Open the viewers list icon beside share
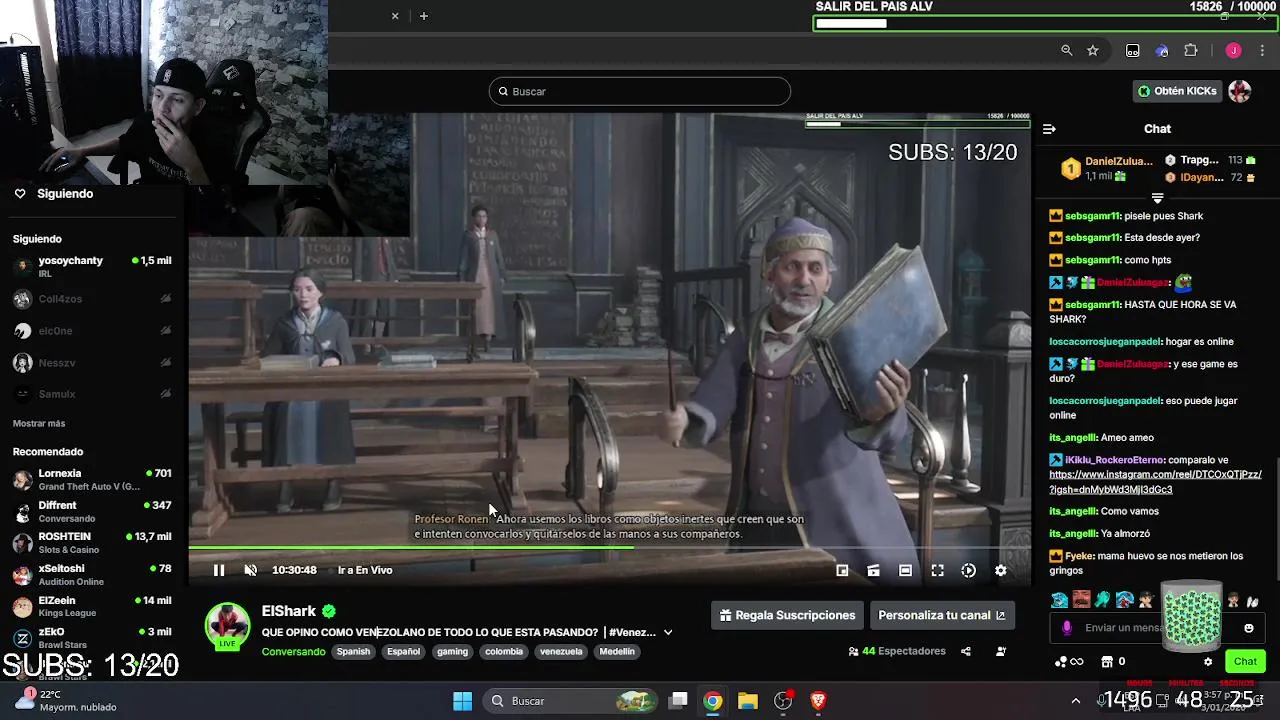 tap(1001, 651)
